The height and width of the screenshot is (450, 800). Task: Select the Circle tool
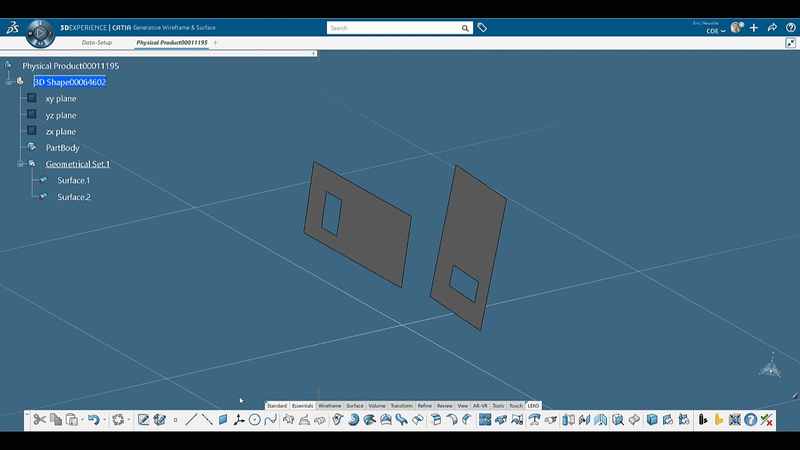[x=255, y=420]
